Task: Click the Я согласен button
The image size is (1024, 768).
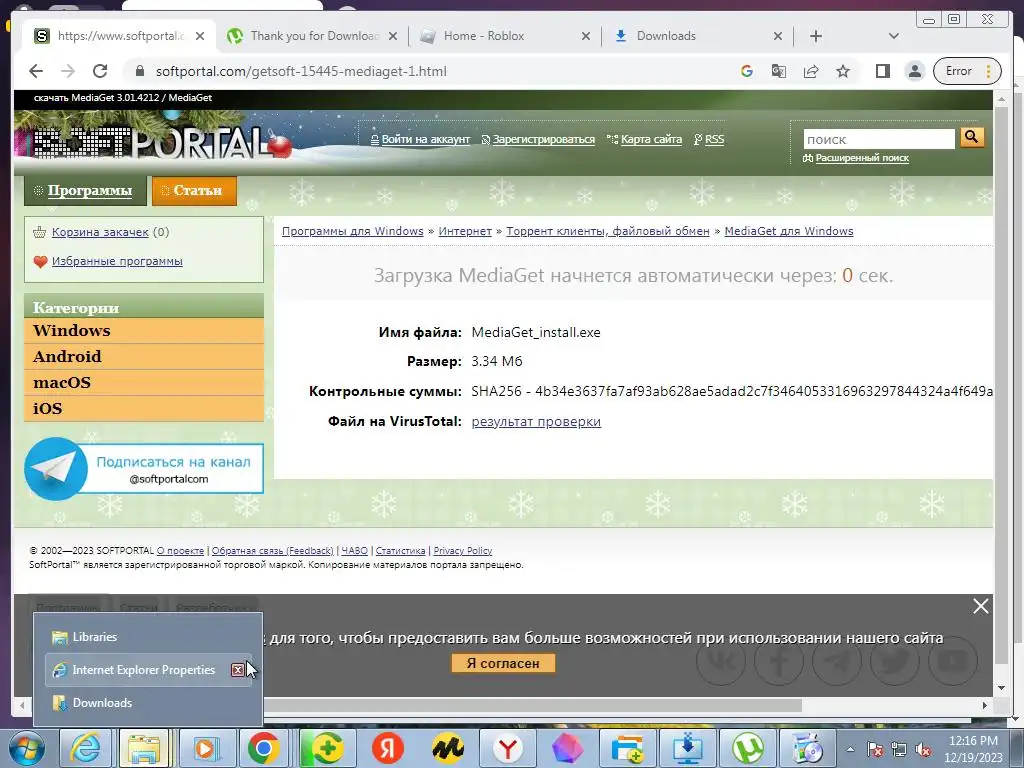Action: tap(503, 664)
